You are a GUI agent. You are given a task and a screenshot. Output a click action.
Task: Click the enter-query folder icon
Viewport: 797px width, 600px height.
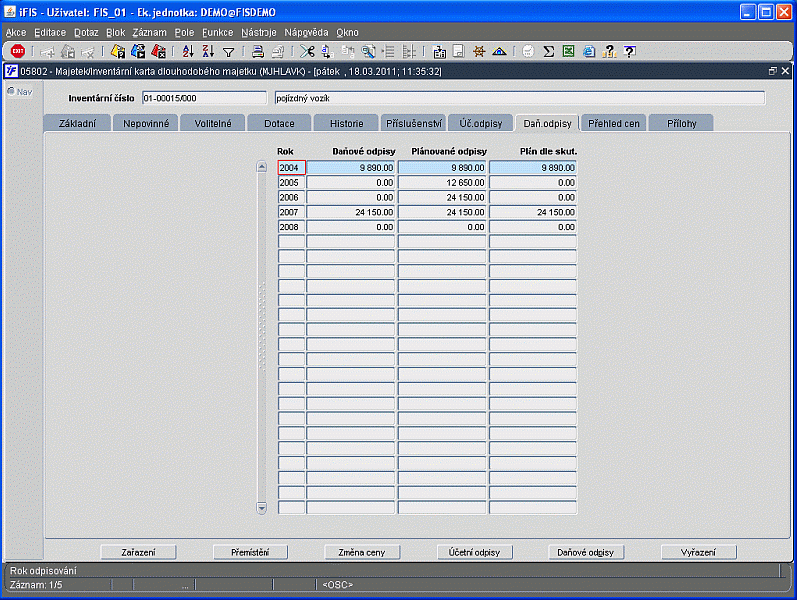click(118, 51)
